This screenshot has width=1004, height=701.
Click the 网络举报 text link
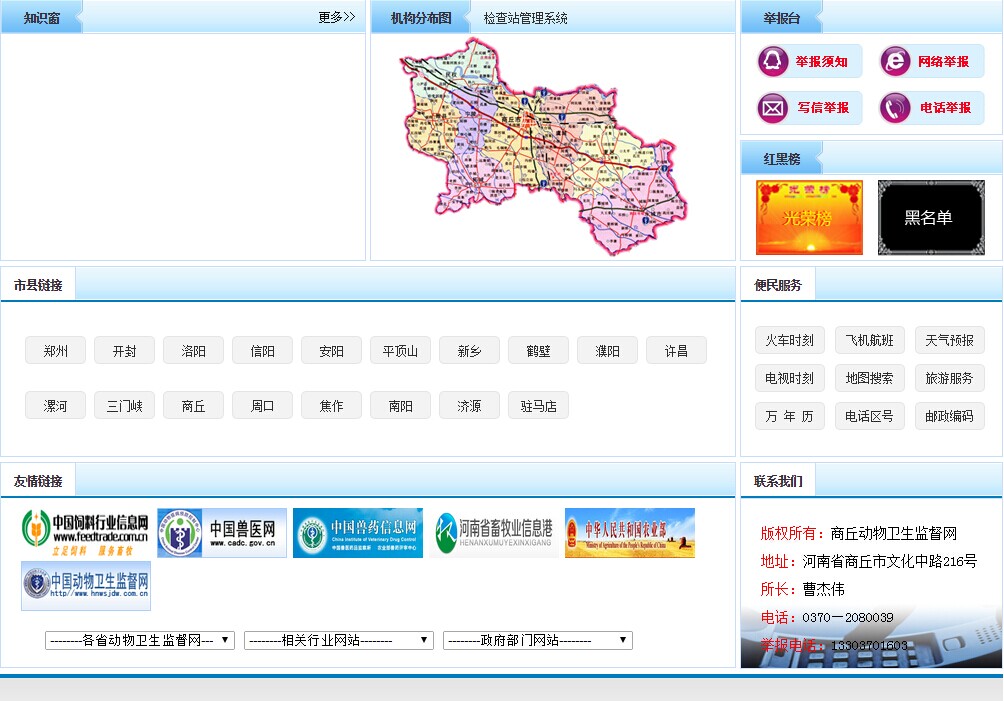(944, 61)
